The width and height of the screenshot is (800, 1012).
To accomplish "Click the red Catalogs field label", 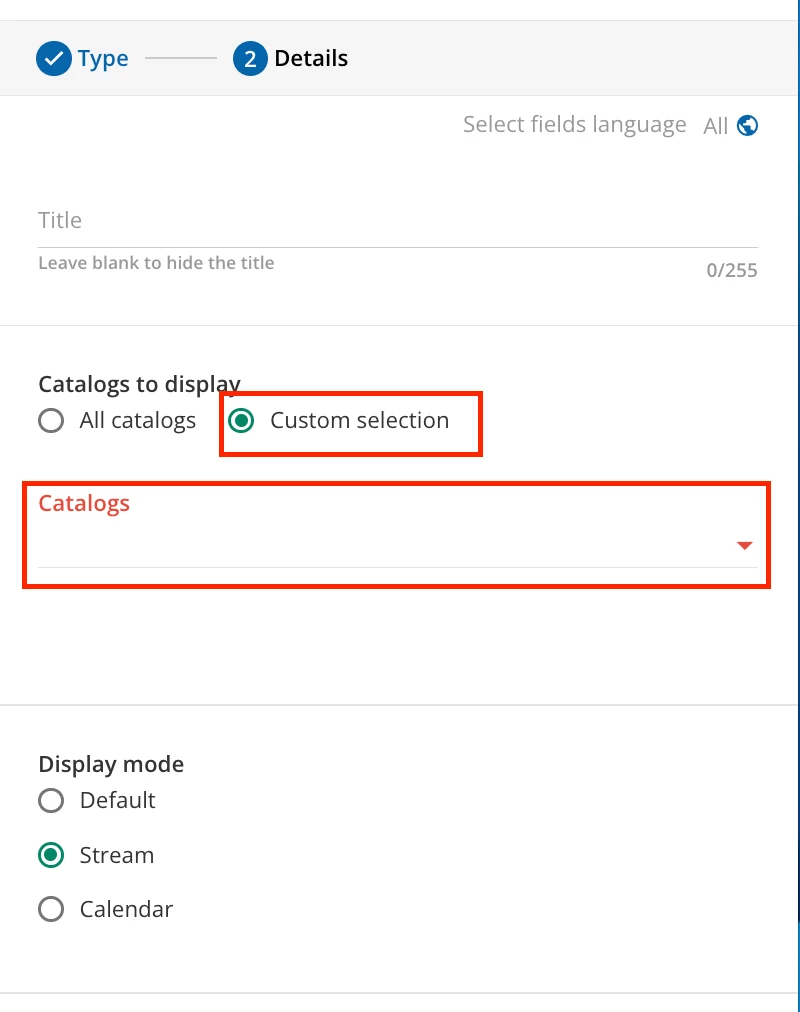I will point(84,503).
